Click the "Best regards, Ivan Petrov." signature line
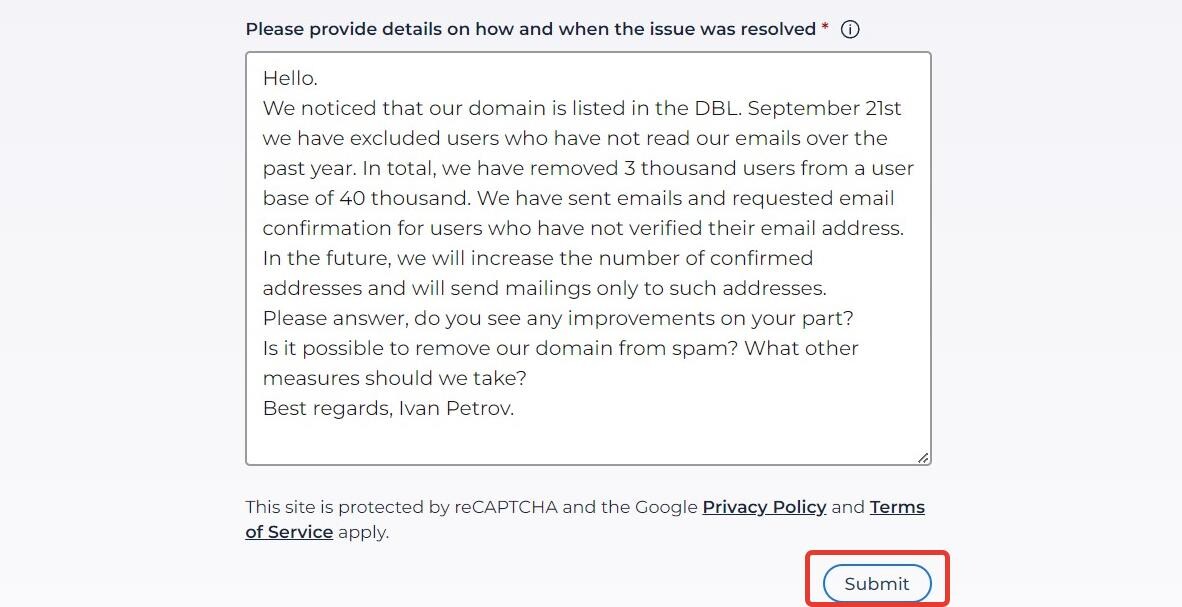 388,409
